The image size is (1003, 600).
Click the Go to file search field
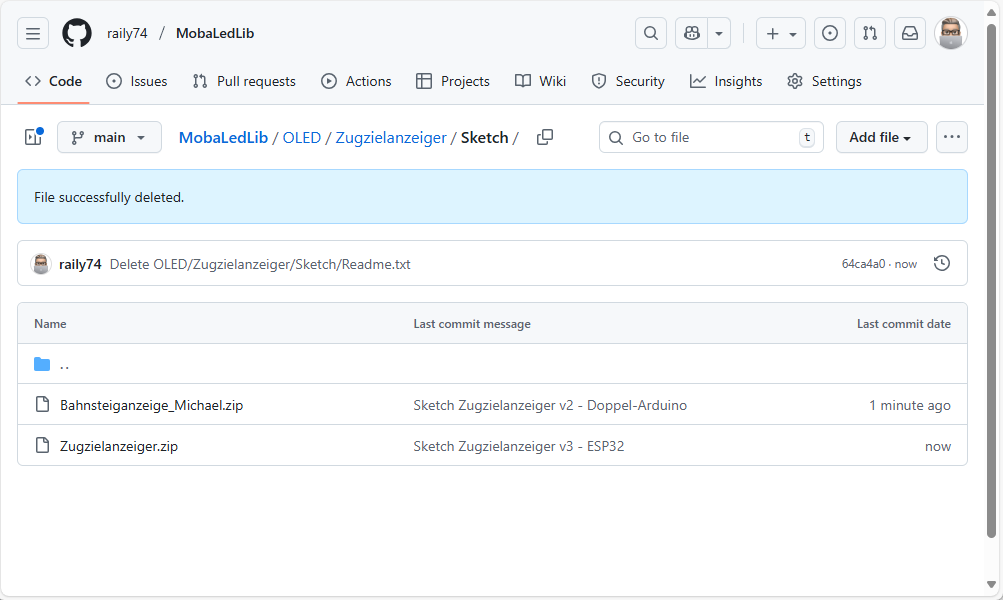(x=710, y=137)
